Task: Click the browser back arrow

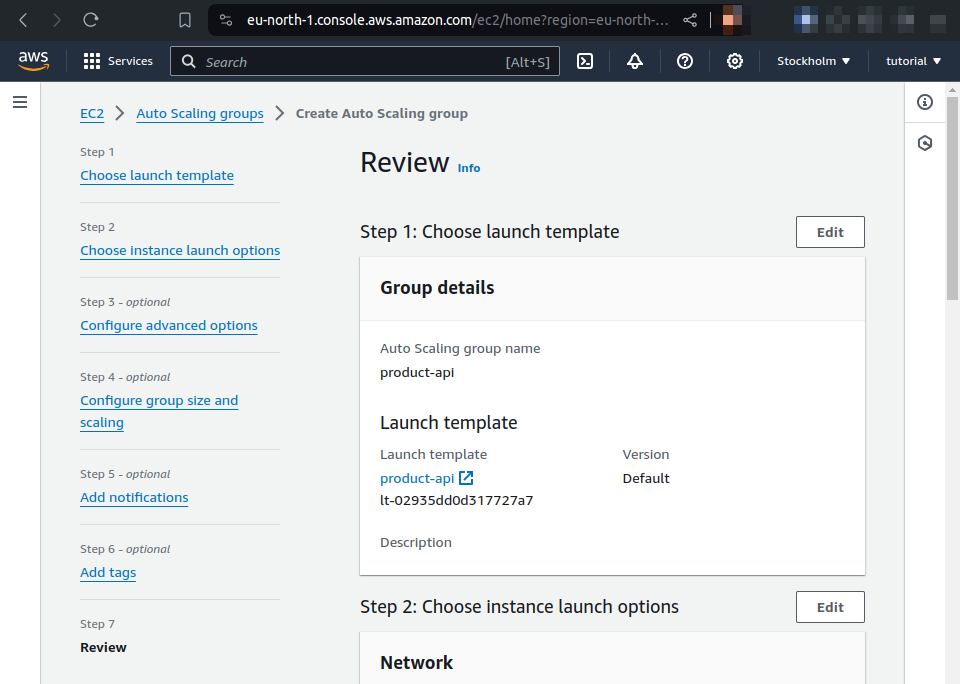Action: (x=23, y=20)
